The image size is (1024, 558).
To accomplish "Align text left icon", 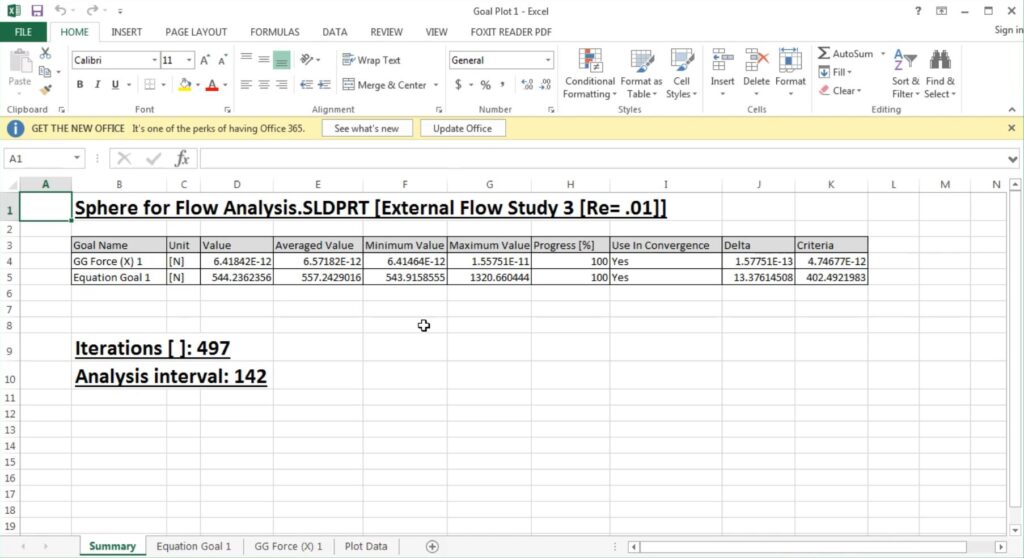I will pos(246,85).
